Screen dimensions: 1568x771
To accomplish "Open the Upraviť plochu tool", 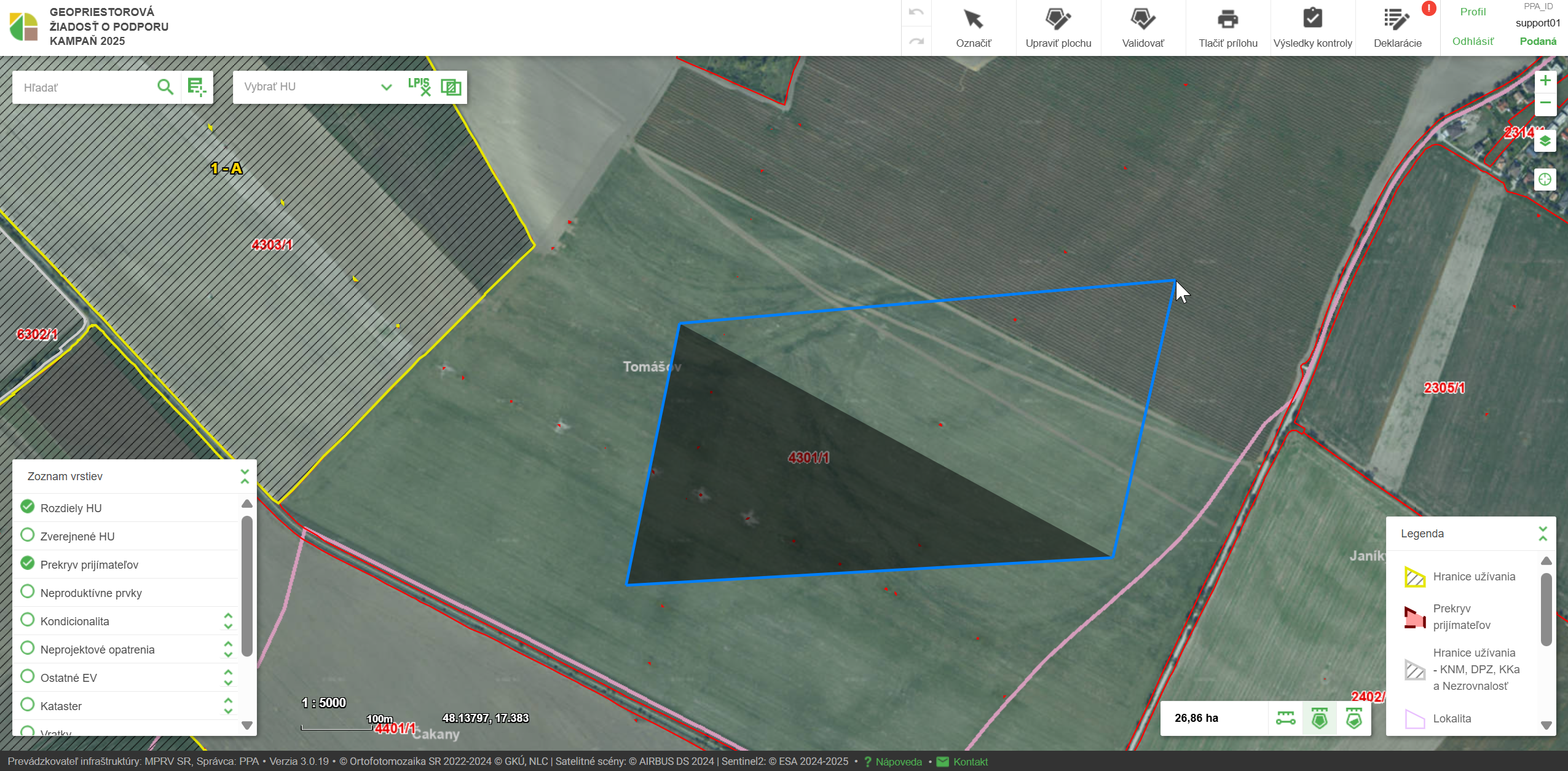I will (1058, 28).
